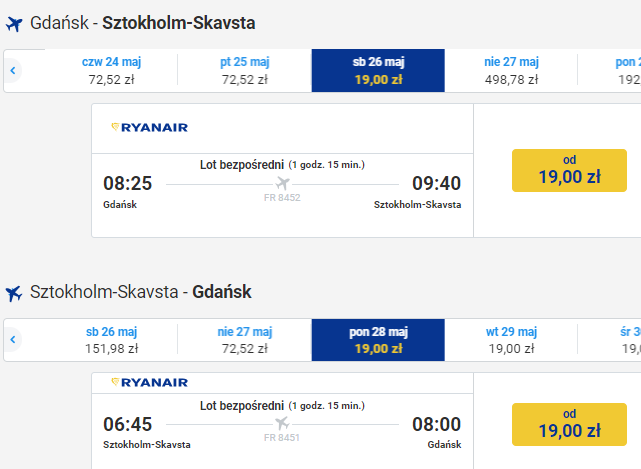Choose return date pon 28 maj

378,340
